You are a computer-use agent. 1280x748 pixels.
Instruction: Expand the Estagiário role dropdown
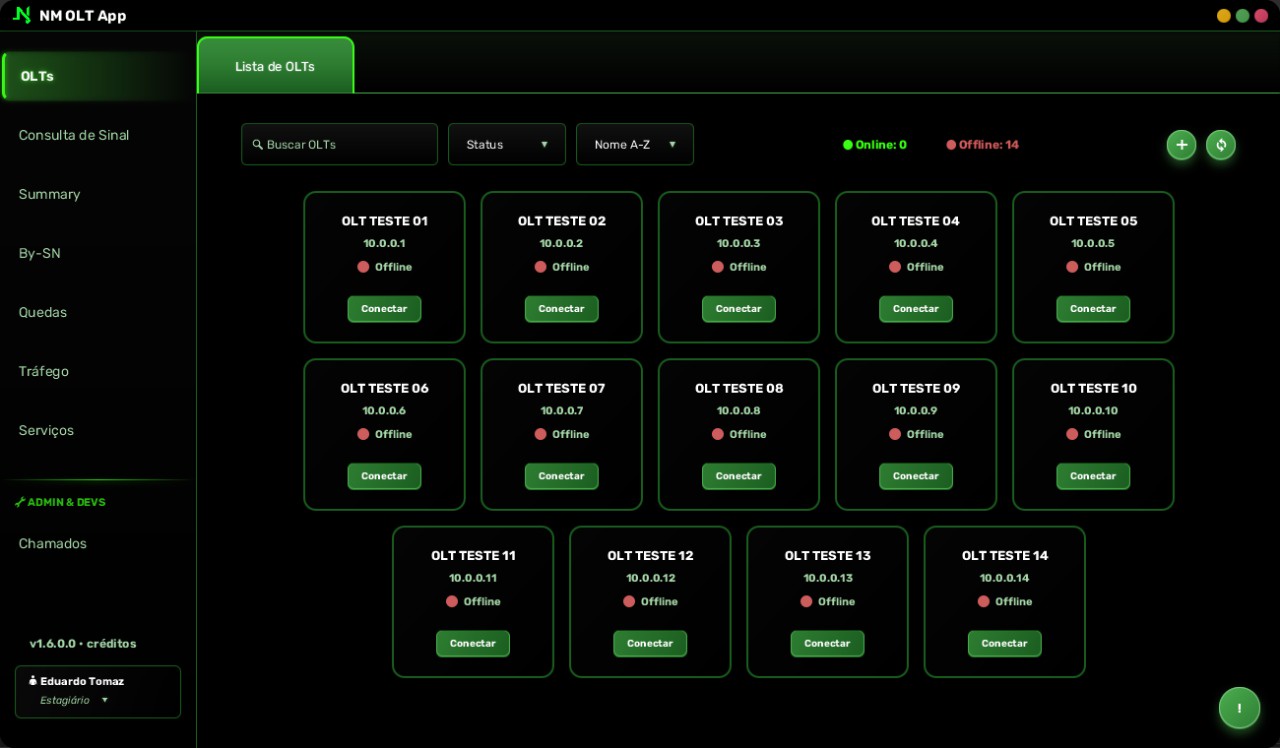(x=74, y=700)
